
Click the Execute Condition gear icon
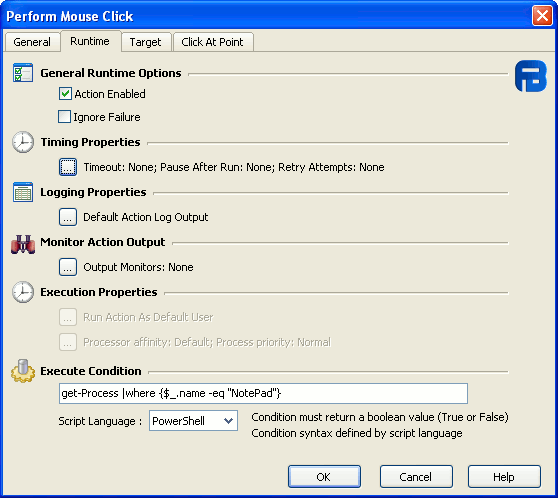pyautogui.click(x=23, y=371)
